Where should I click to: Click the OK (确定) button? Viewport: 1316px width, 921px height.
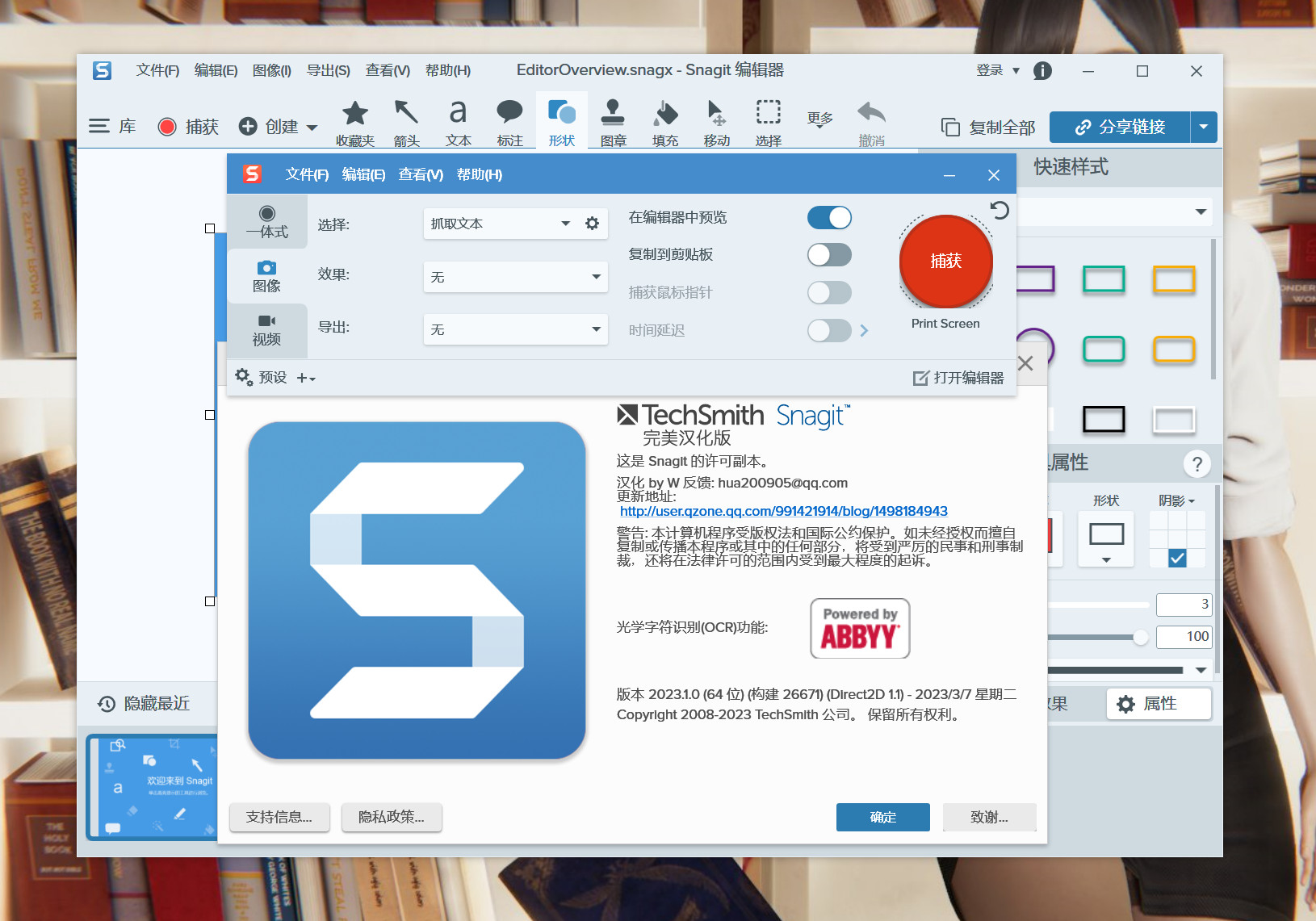[x=882, y=817]
